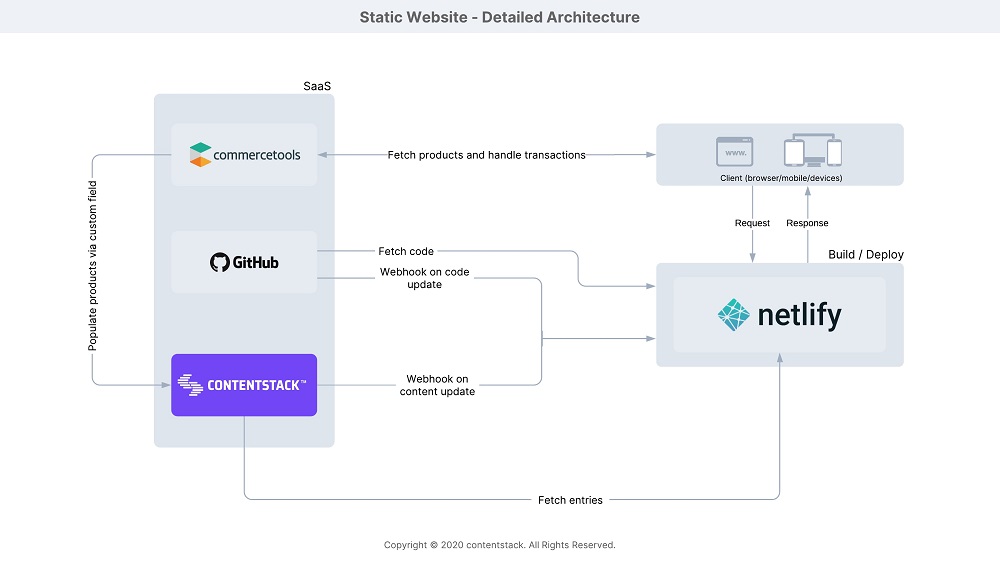
Task: Click the 'Response' arrow label
Action: pos(807,223)
